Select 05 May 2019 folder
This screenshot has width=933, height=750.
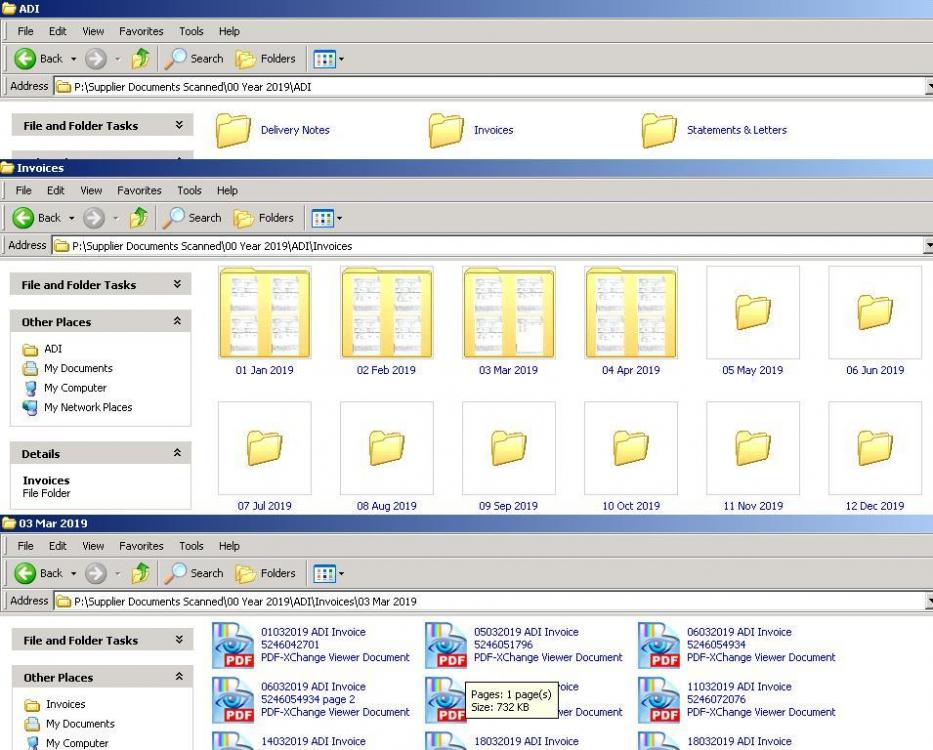pos(753,321)
